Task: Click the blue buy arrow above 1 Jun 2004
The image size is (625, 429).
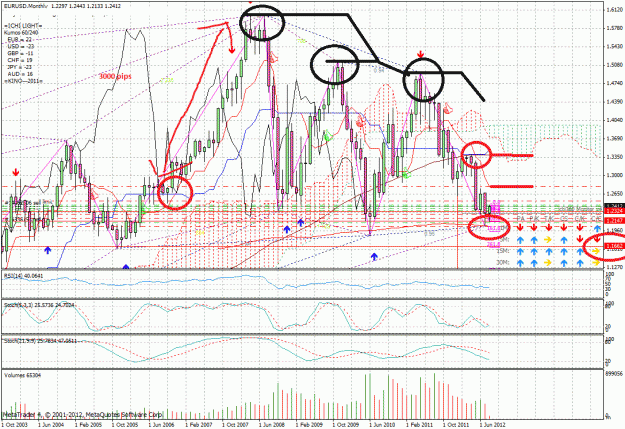Action: tap(47, 250)
